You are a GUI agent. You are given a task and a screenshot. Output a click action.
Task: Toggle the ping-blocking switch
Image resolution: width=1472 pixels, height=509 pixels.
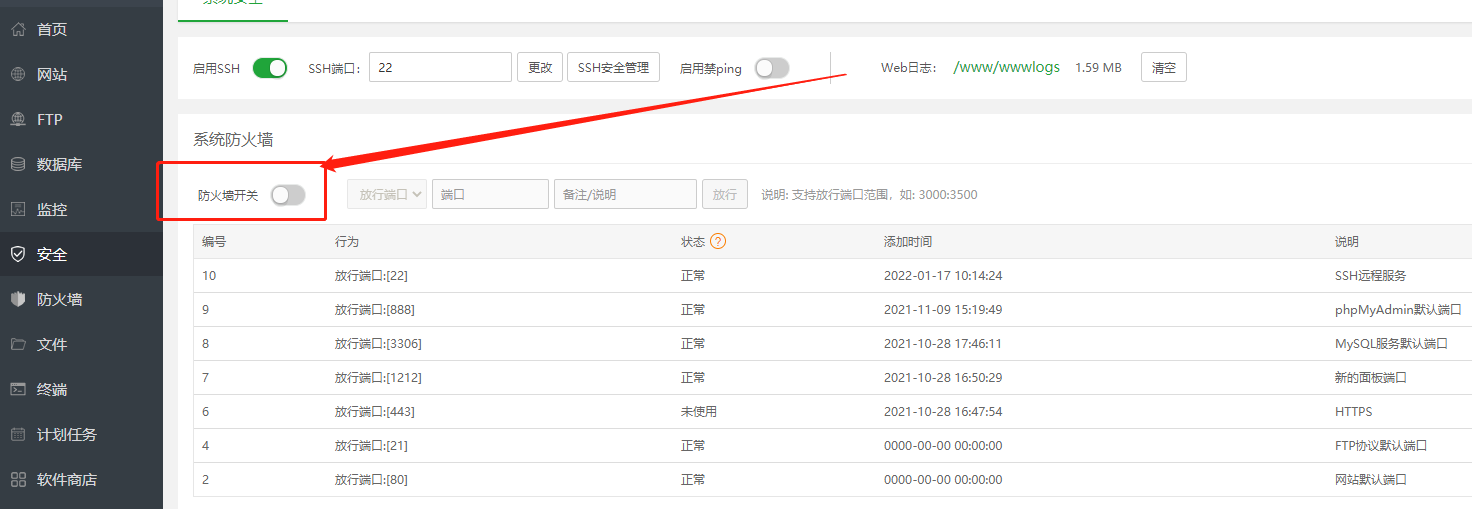pos(772,68)
